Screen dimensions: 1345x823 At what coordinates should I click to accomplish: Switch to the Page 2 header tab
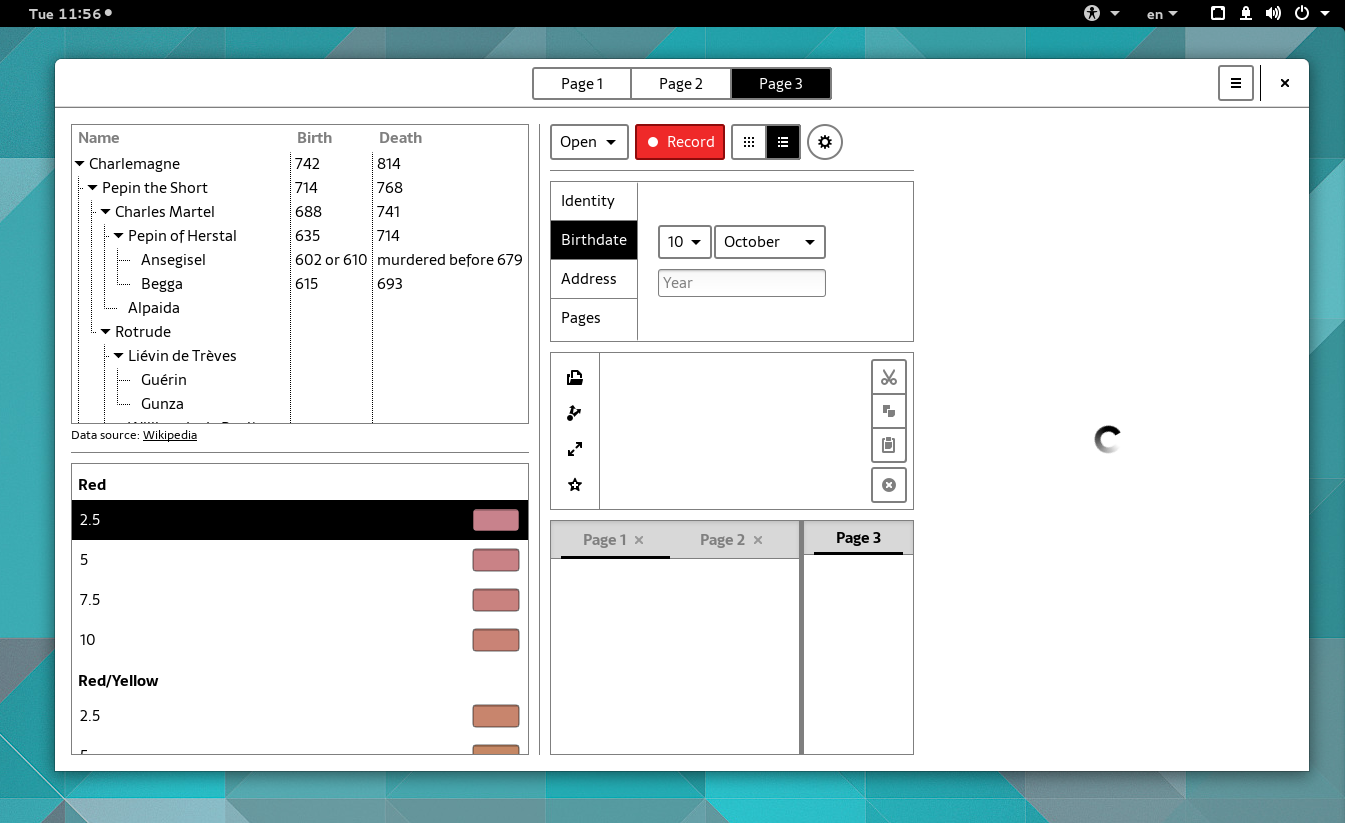pos(680,84)
